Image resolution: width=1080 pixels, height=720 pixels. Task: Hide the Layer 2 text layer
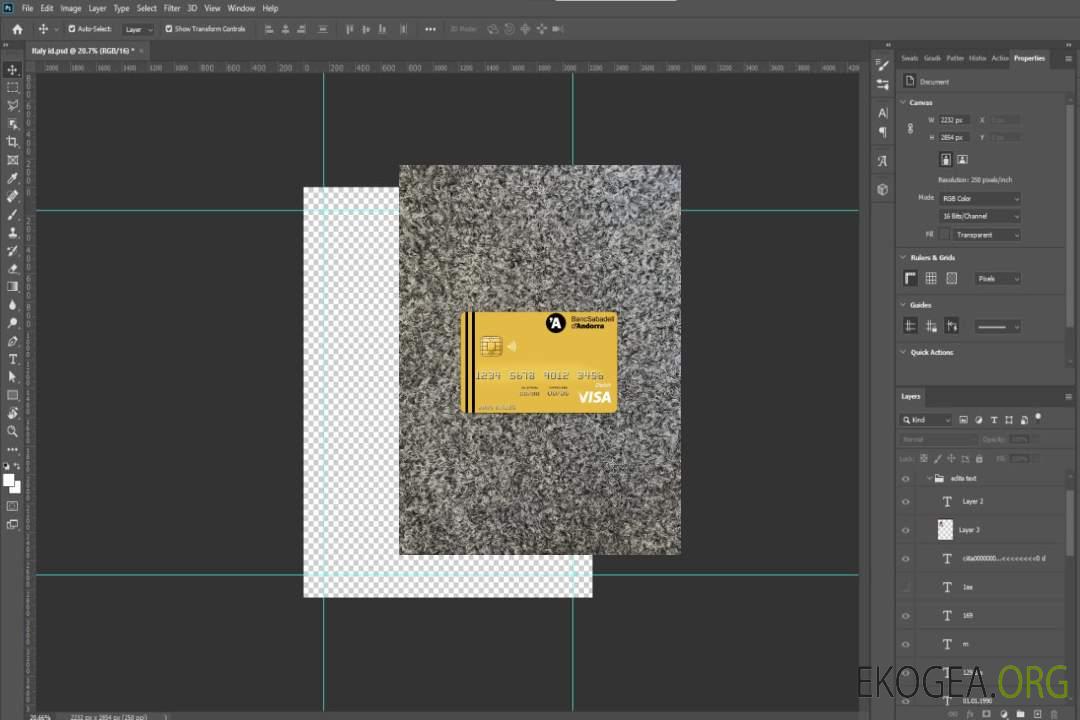[906, 502]
